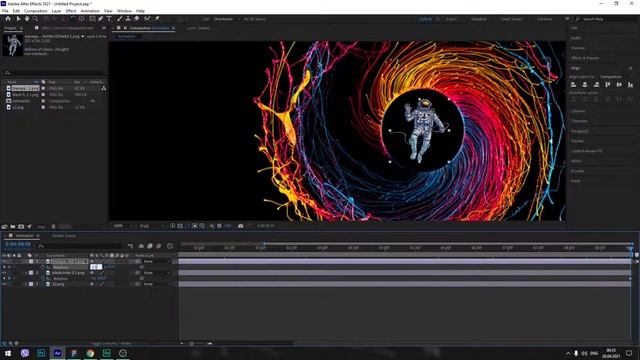
Task: Switch to the Effect Controls tab
Action: [67, 28]
